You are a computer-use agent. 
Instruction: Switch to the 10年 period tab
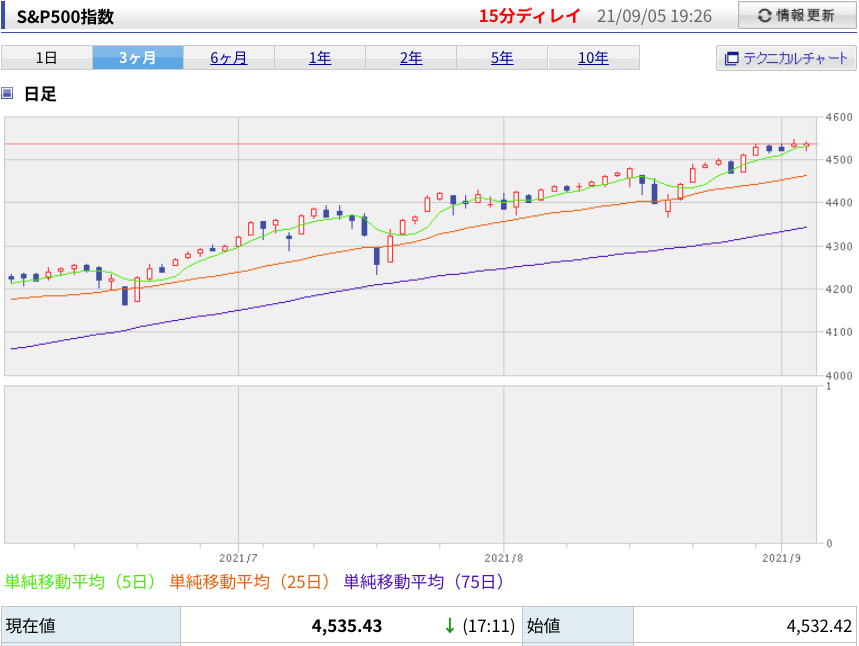(593, 58)
